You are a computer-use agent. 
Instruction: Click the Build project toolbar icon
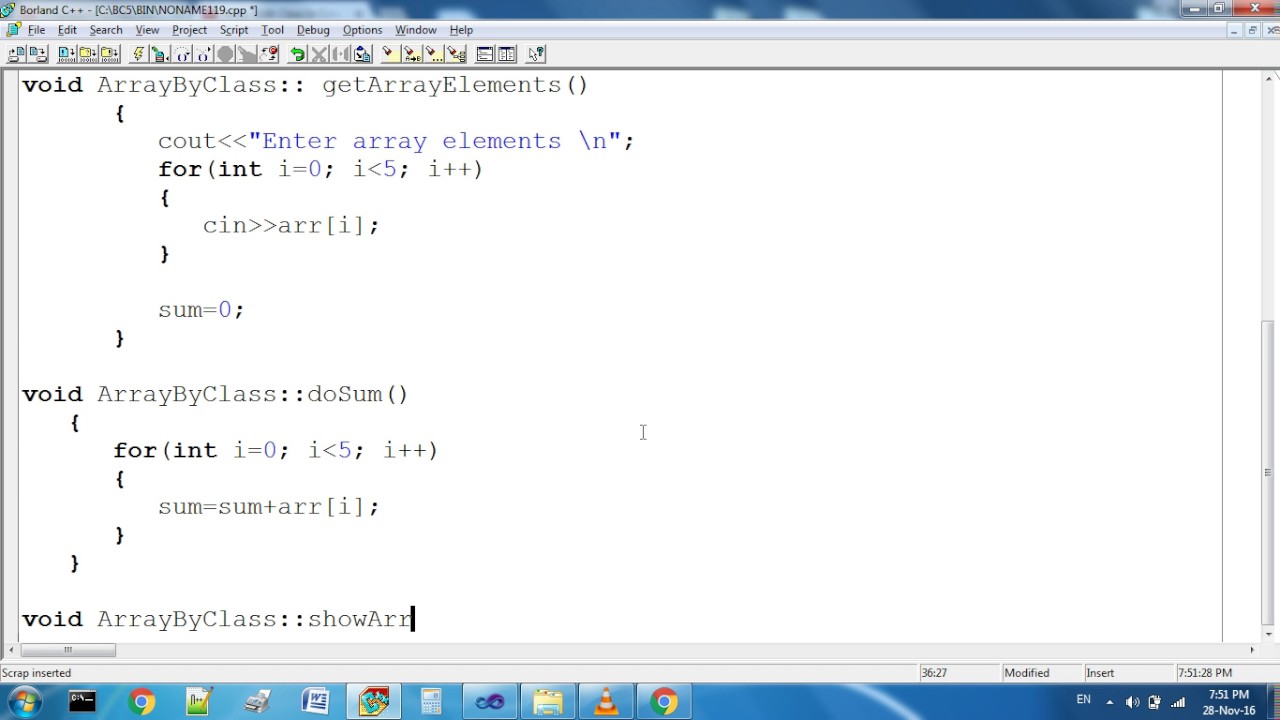(108, 54)
